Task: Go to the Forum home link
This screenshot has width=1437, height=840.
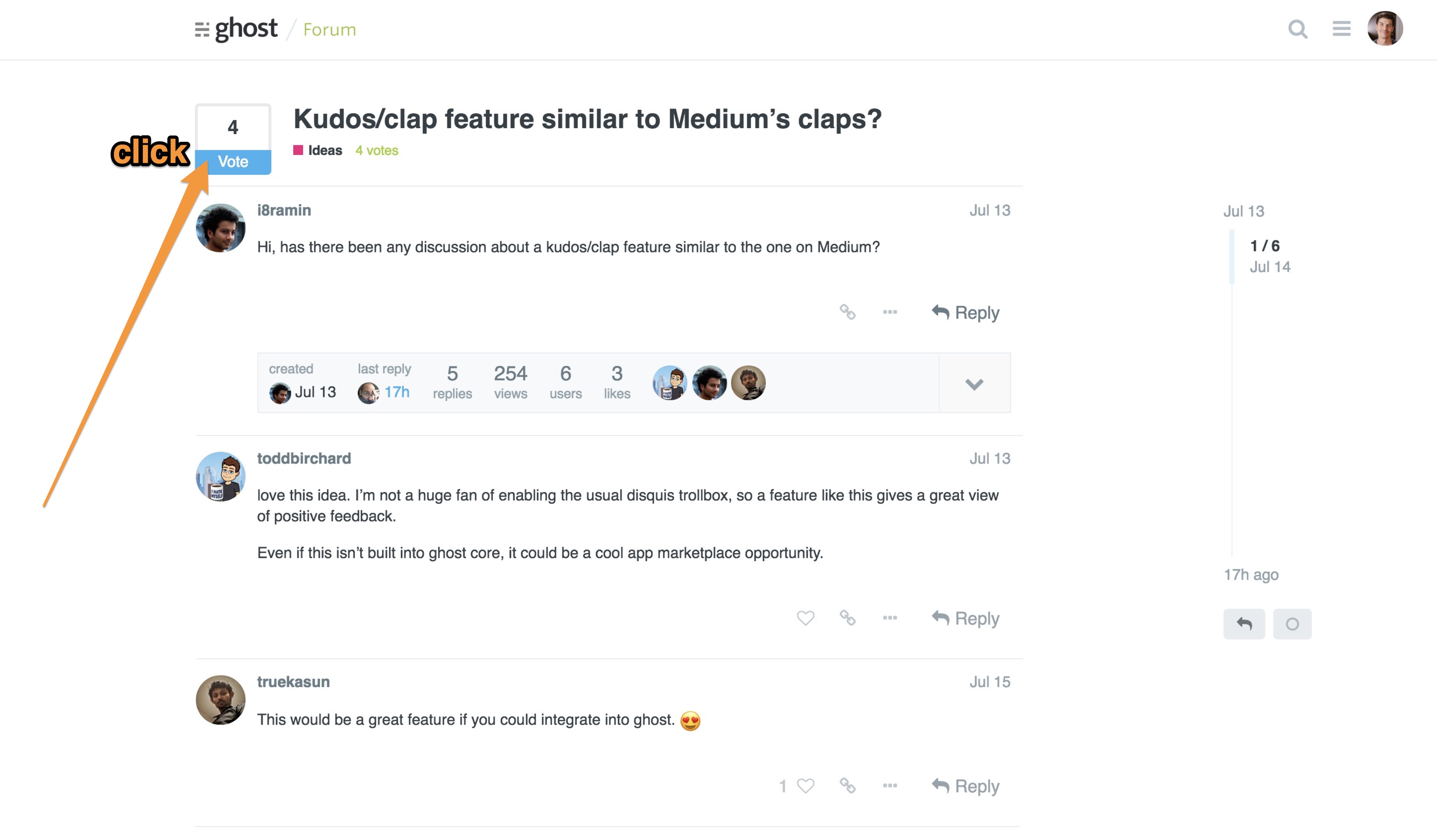Action: click(x=329, y=30)
